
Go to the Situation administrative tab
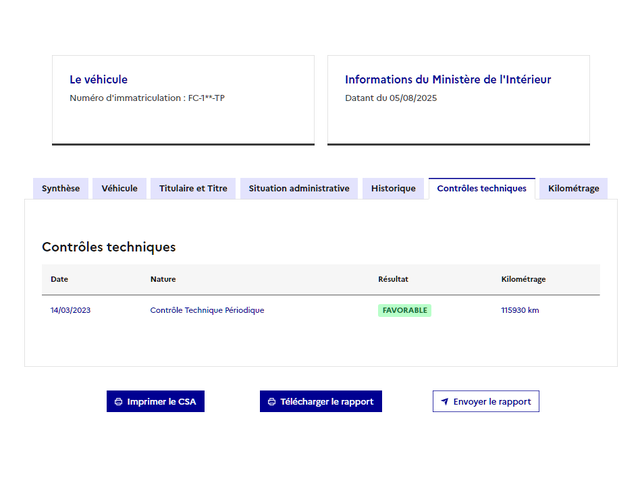coord(299,188)
